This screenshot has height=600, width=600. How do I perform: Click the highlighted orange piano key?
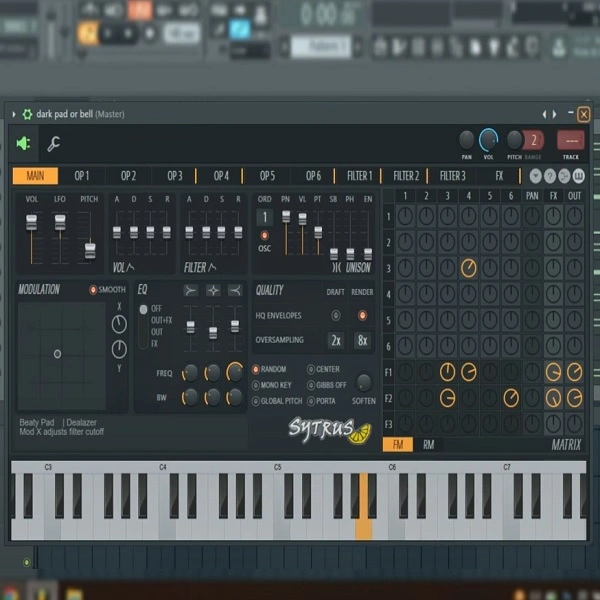(364, 506)
